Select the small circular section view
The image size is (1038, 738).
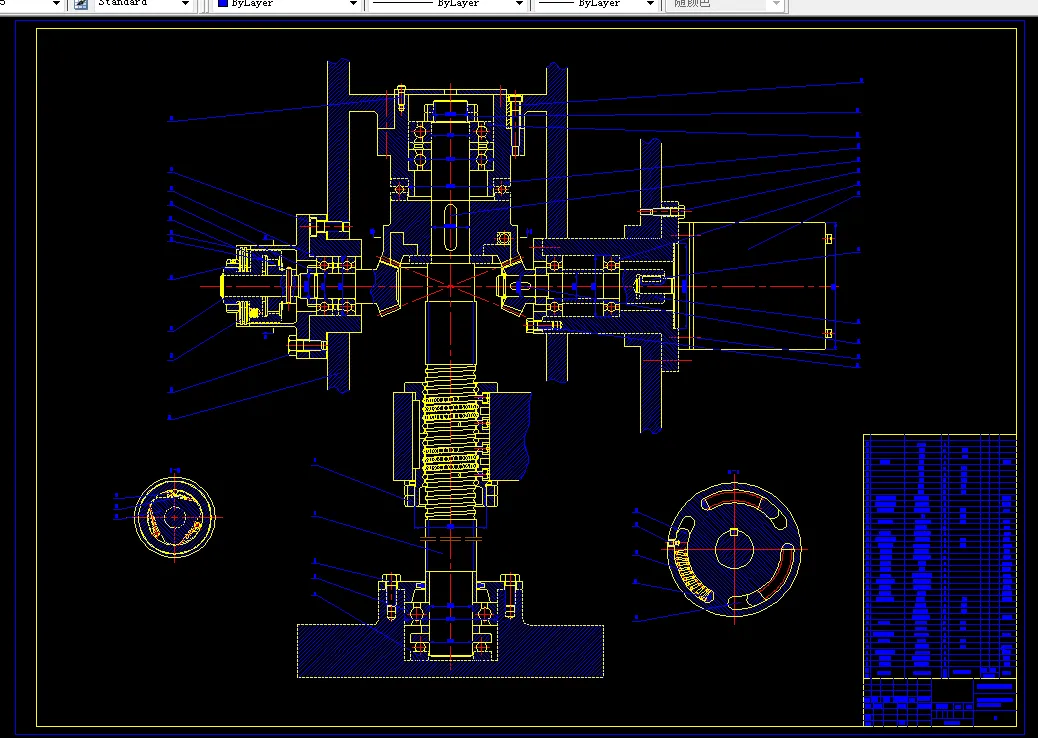[x=175, y=517]
